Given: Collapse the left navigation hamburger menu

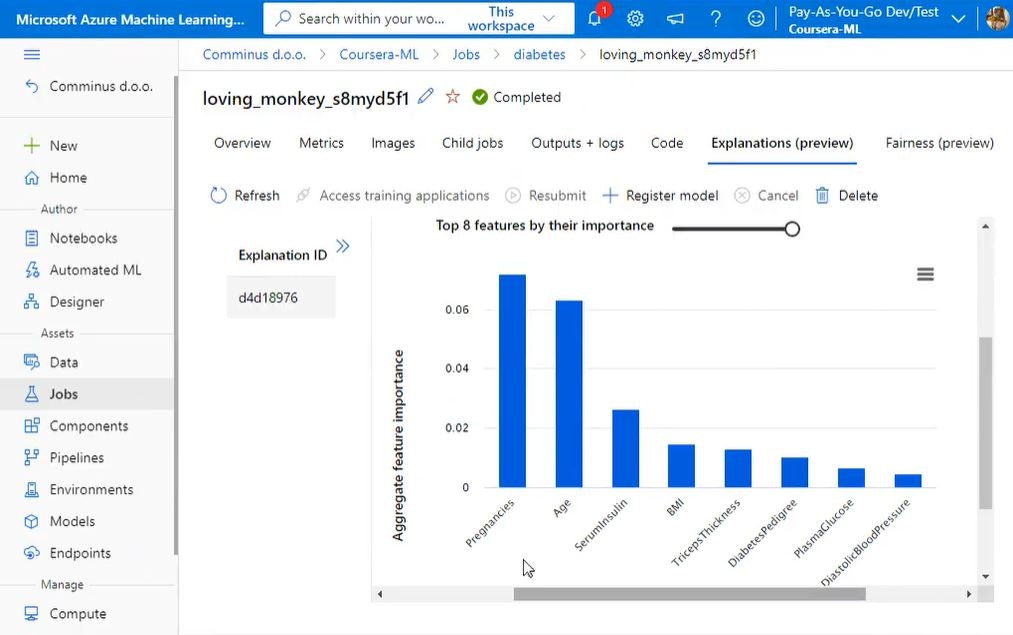Looking at the screenshot, I should click(x=32, y=55).
